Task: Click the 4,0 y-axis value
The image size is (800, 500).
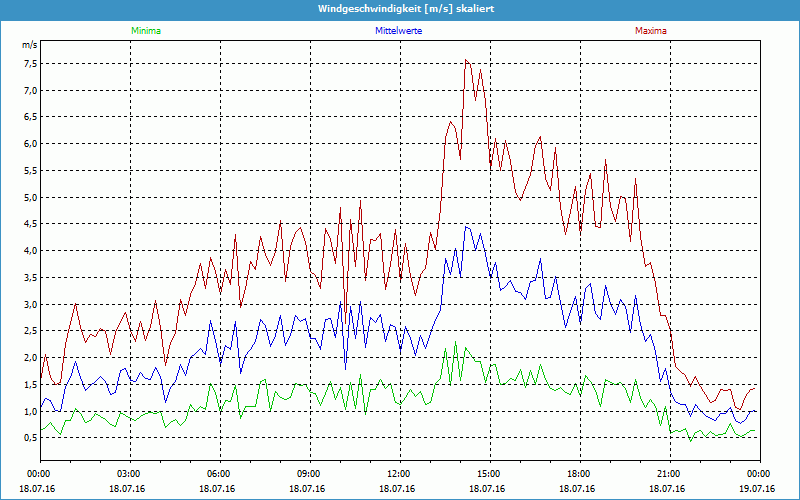Action: (31, 251)
